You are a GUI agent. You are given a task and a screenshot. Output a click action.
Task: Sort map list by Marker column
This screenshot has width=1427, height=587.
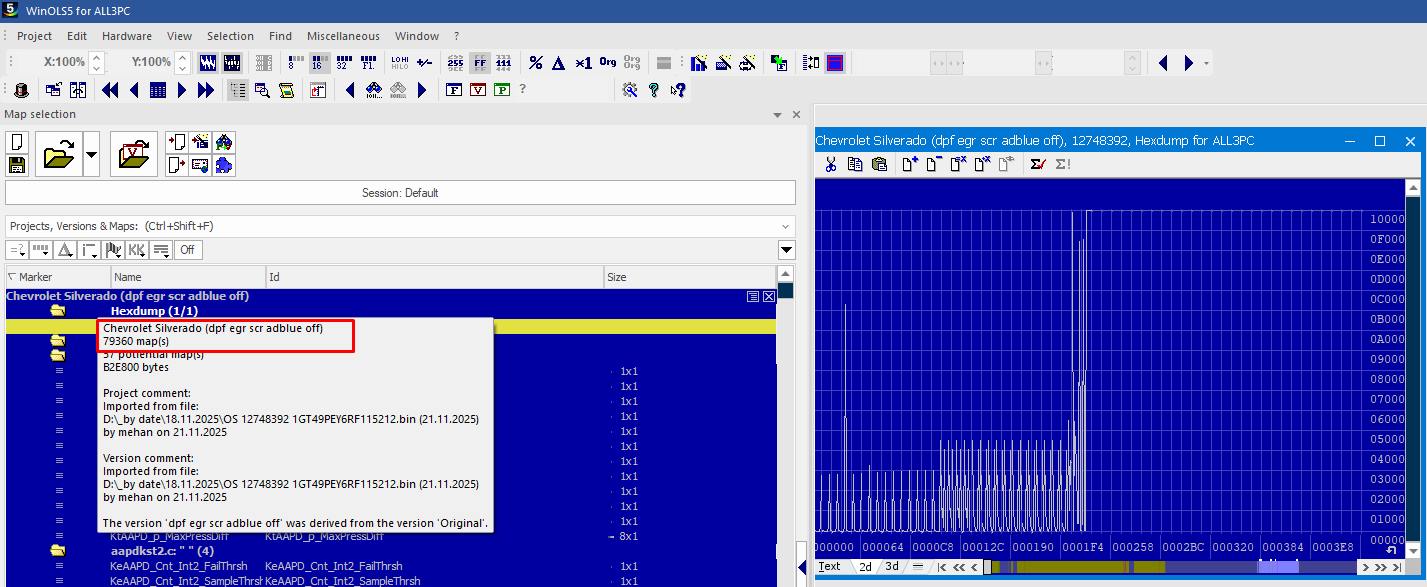coord(58,277)
